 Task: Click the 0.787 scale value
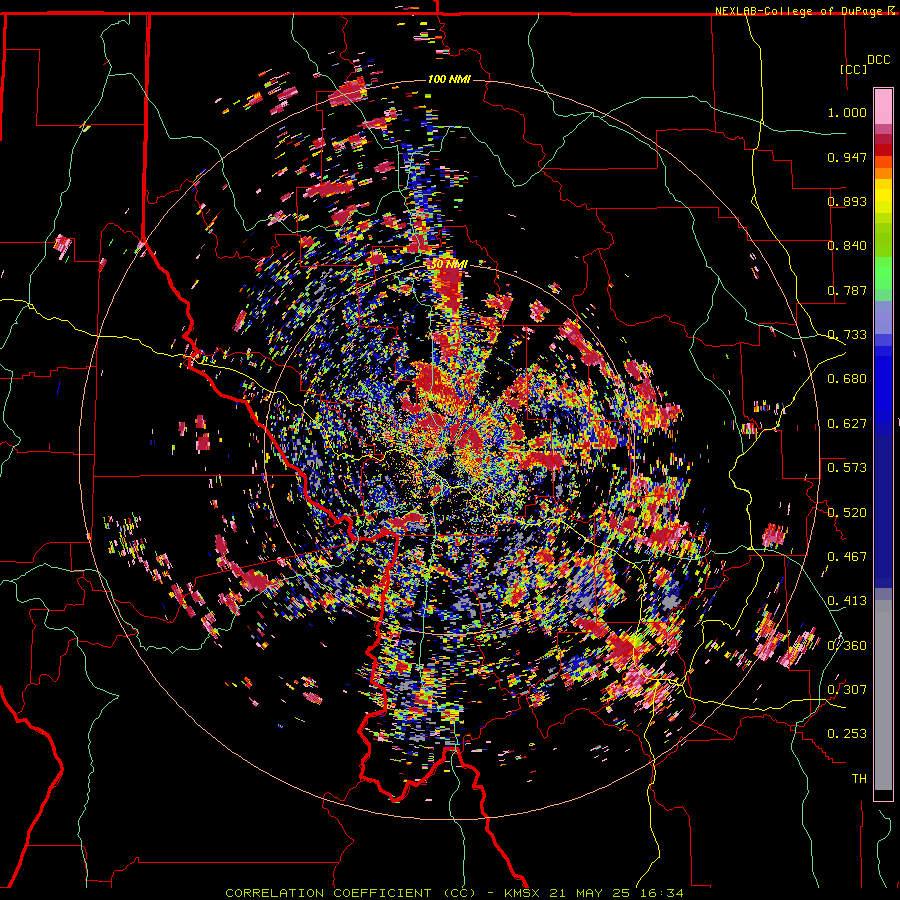click(847, 290)
